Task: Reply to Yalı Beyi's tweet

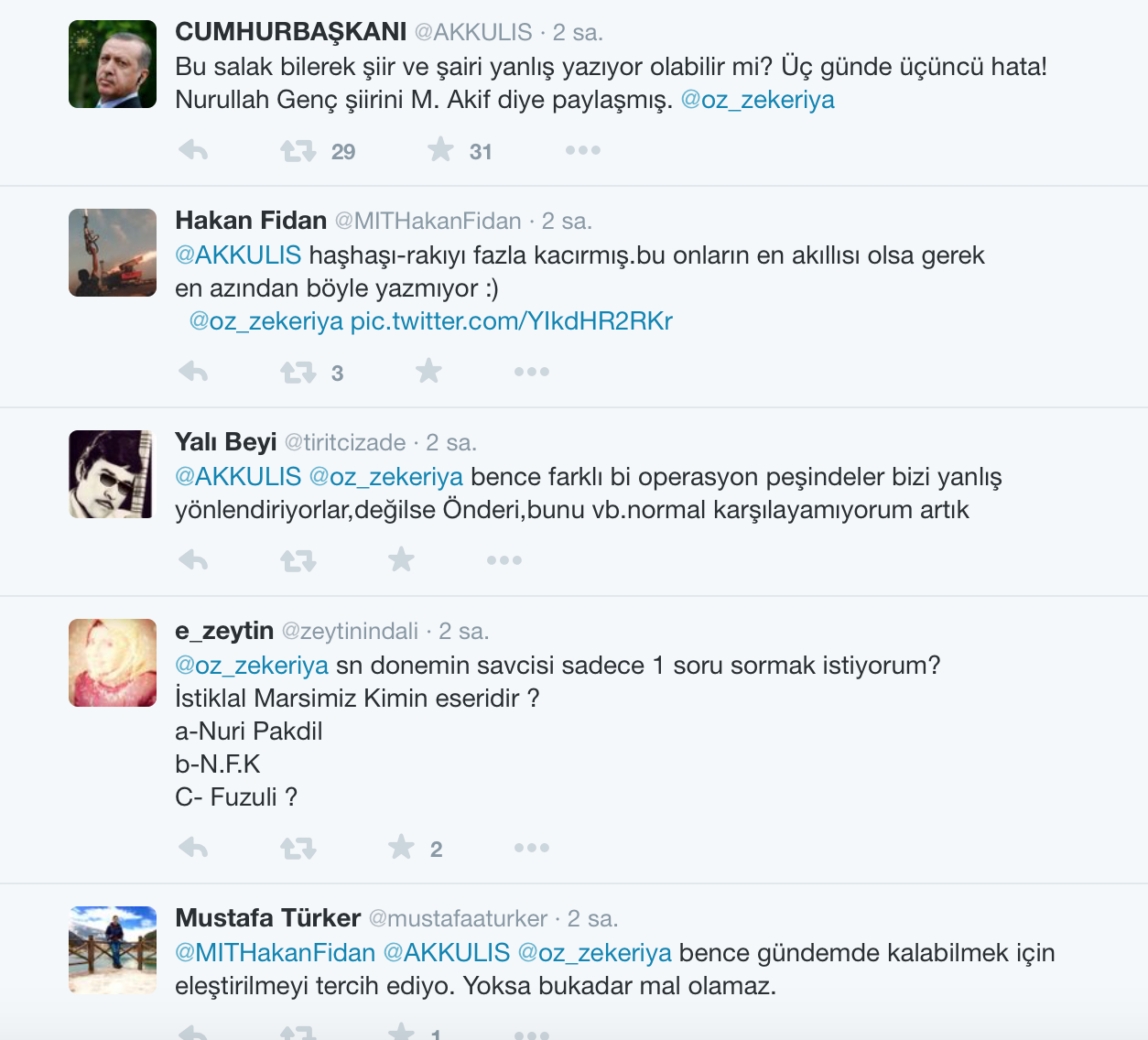Action: pos(193,560)
